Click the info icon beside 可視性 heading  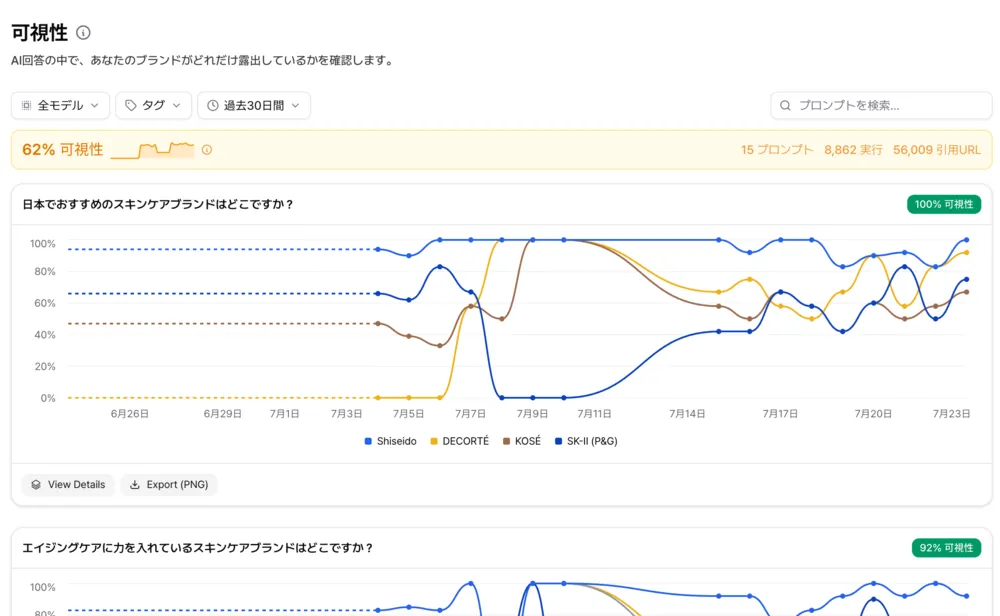pos(83,33)
